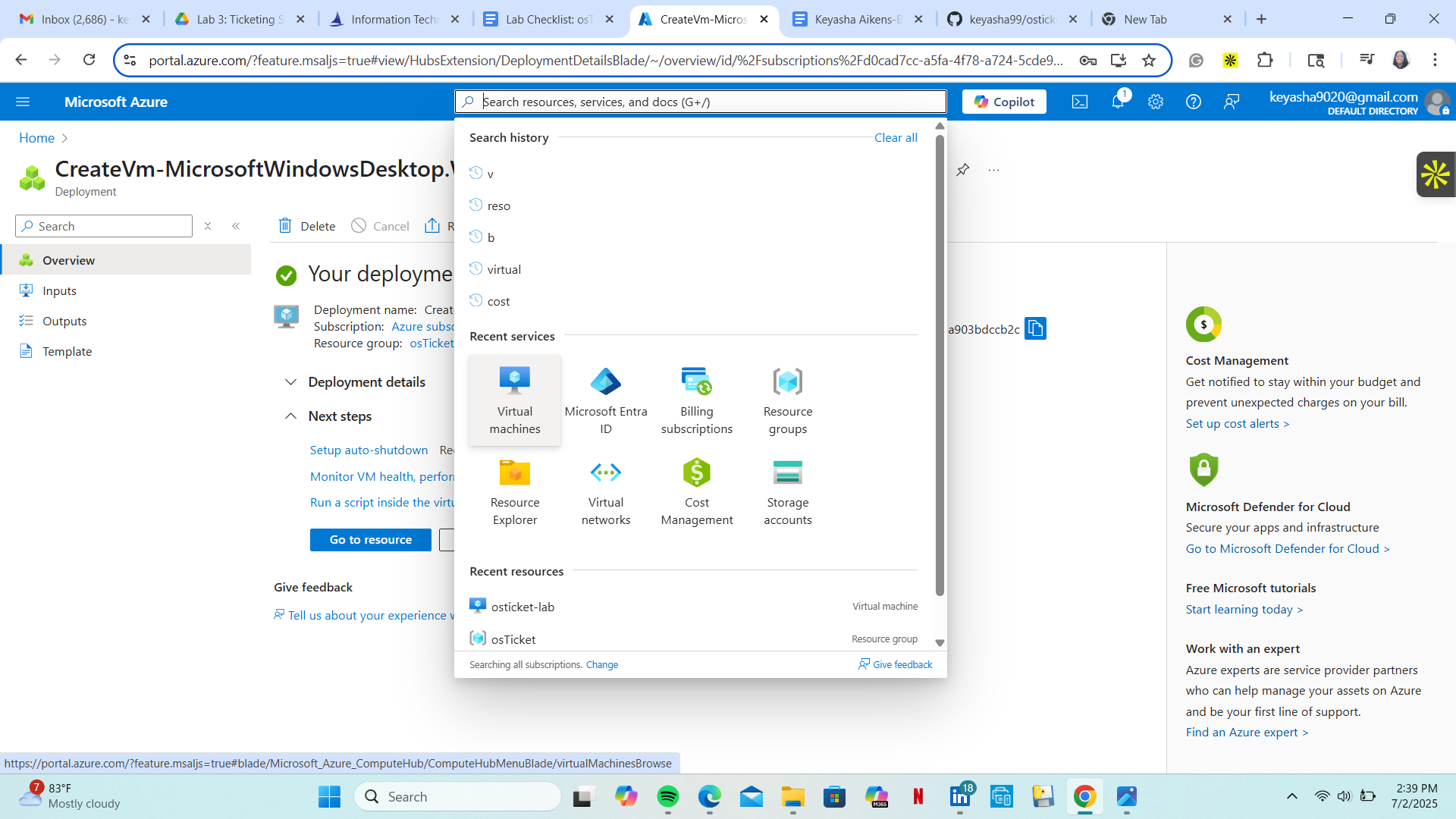Viewport: 1456px width, 819px height.
Task: Open Azure Cloud Shell icon
Action: (1080, 102)
